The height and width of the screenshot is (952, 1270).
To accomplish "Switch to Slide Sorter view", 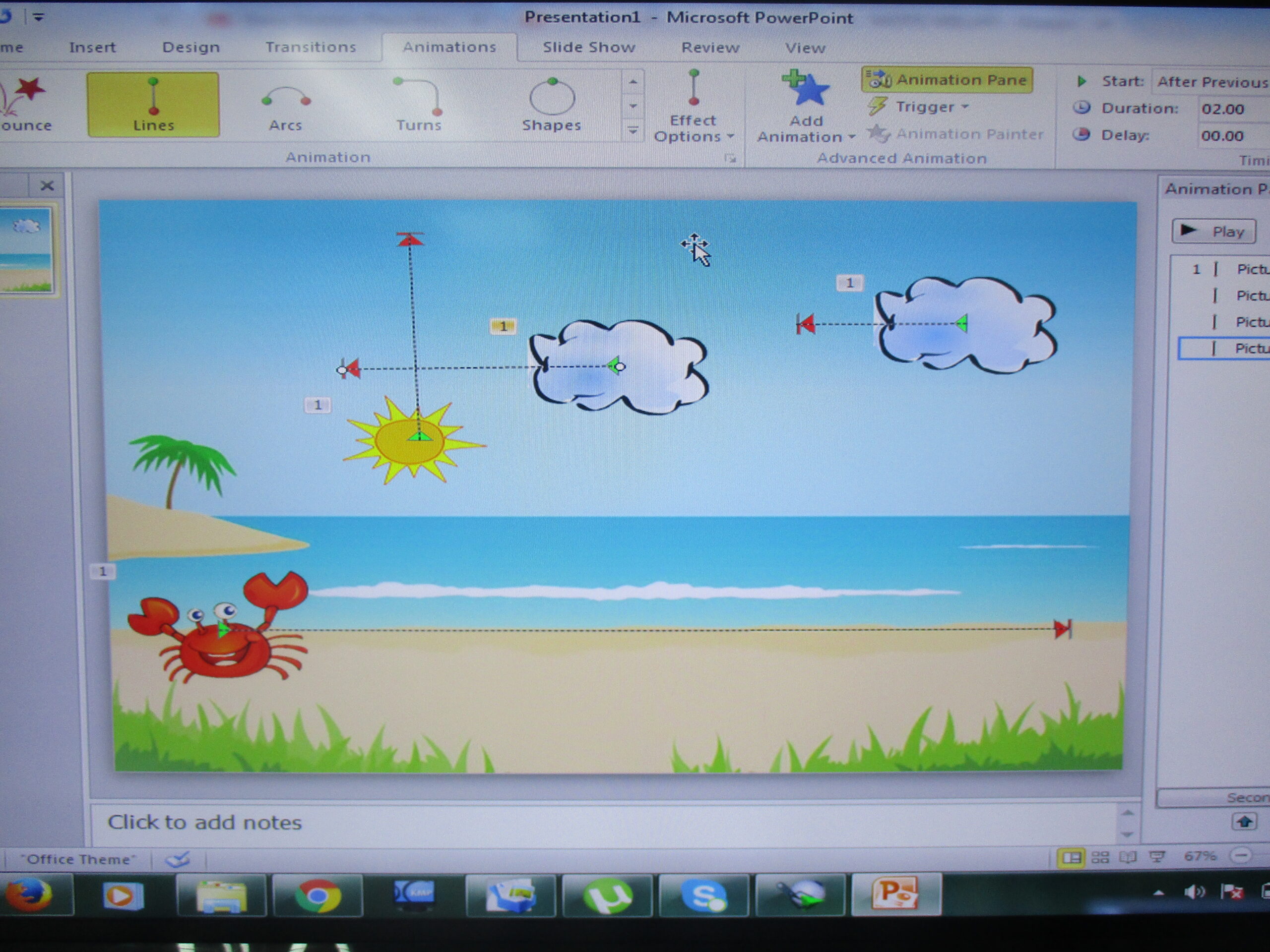I will pos(1100,858).
